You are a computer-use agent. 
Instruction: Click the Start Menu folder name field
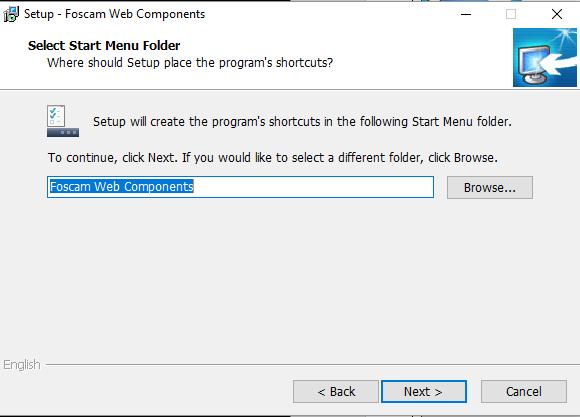click(240, 187)
